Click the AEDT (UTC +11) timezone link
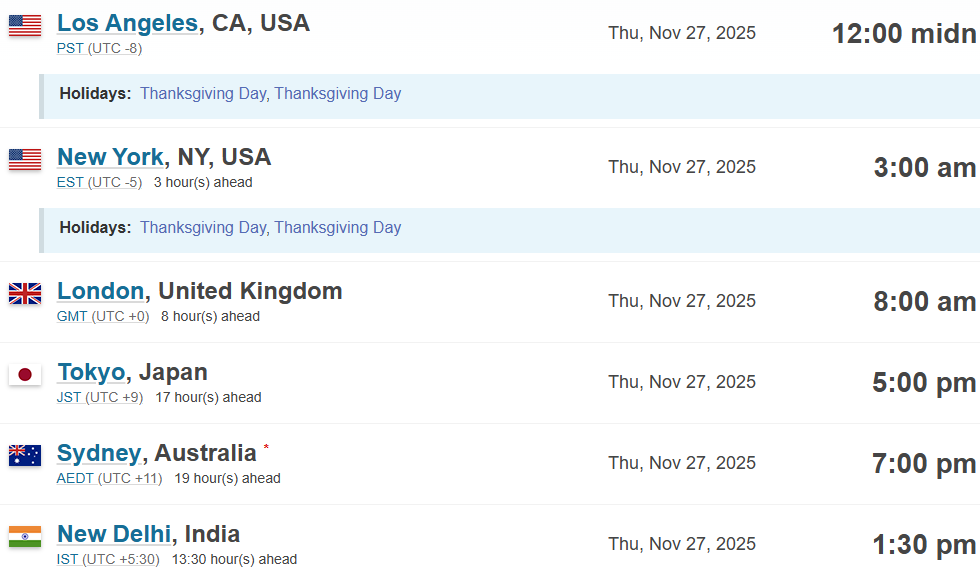980x581 pixels. (x=109, y=478)
